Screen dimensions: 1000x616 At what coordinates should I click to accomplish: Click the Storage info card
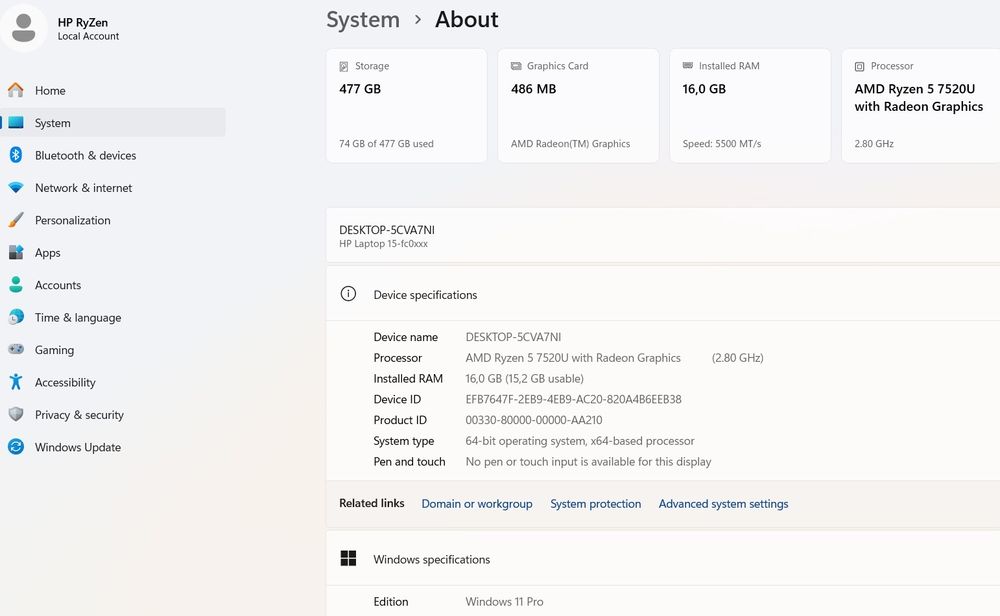(x=406, y=105)
